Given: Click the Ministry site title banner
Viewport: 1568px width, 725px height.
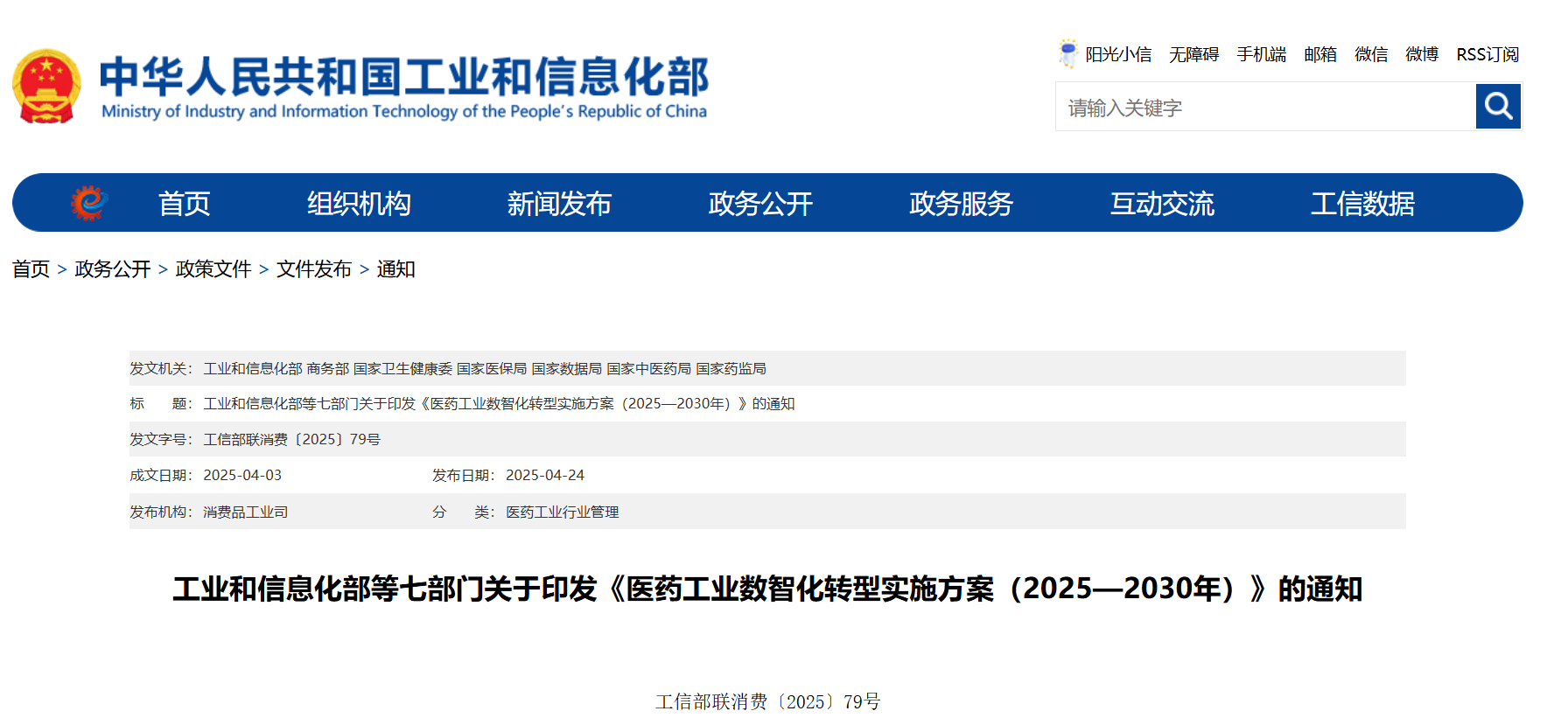Looking at the screenshot, I should coord(403,87).
